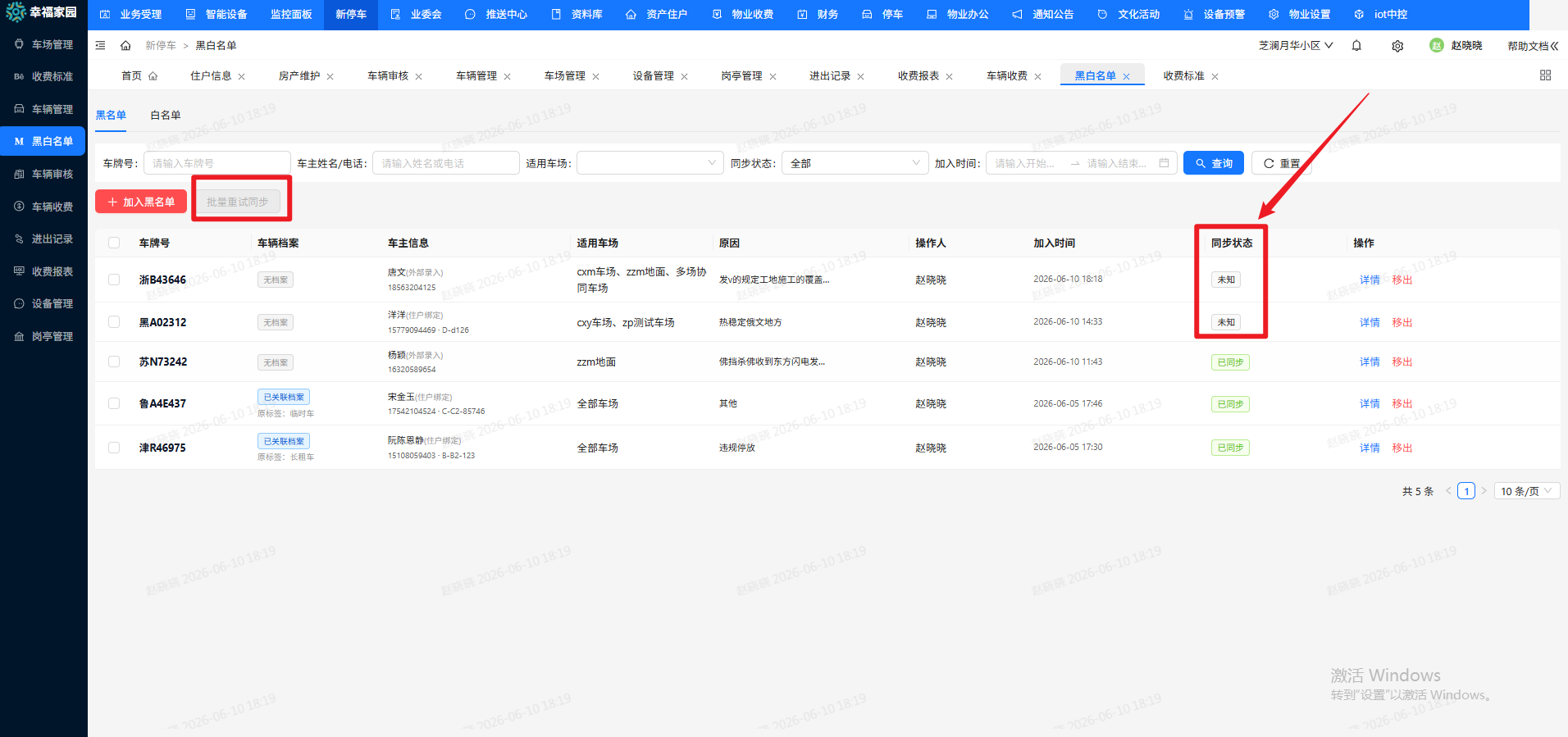1568x737 pixels.
Task: Open 进出记录 in left sidebar
Action: pos(43,239)
